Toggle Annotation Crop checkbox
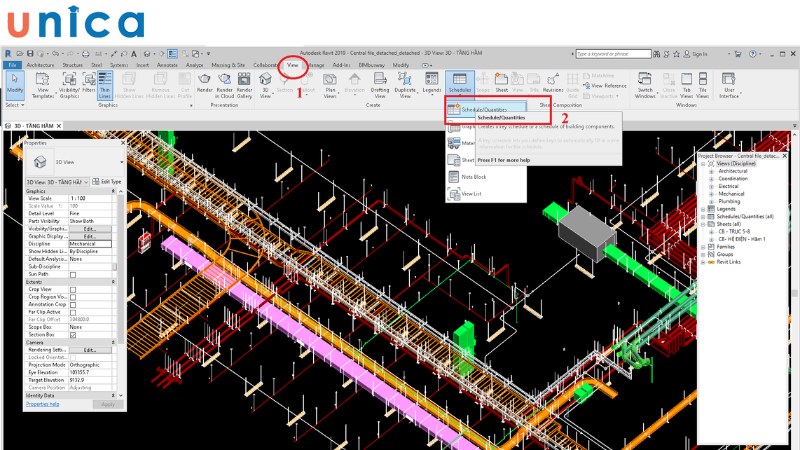Viewport: 800px width, 450px height. 73,305
